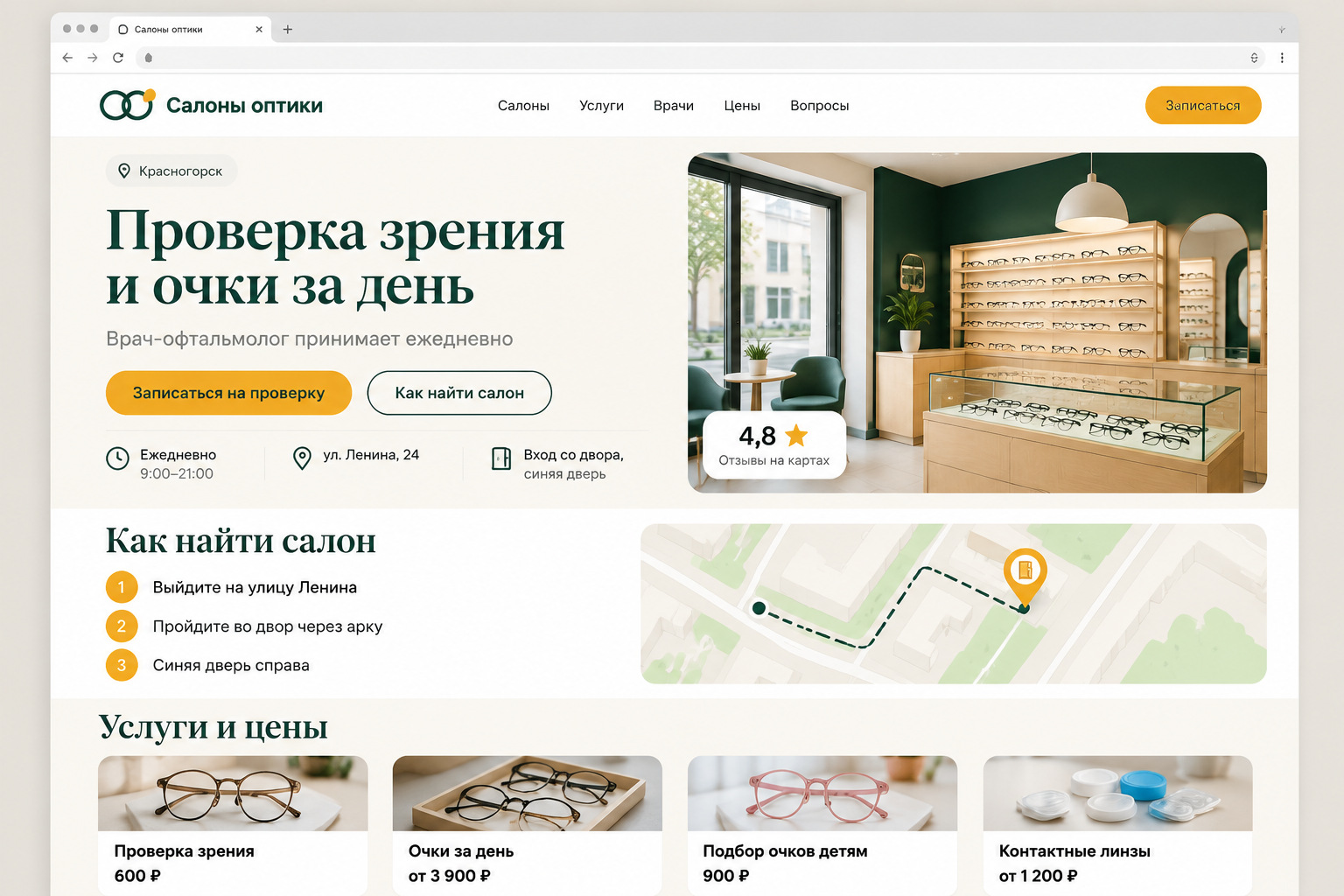
Task: Open Вопросы in the top navigation
Action: coord(820,106)
